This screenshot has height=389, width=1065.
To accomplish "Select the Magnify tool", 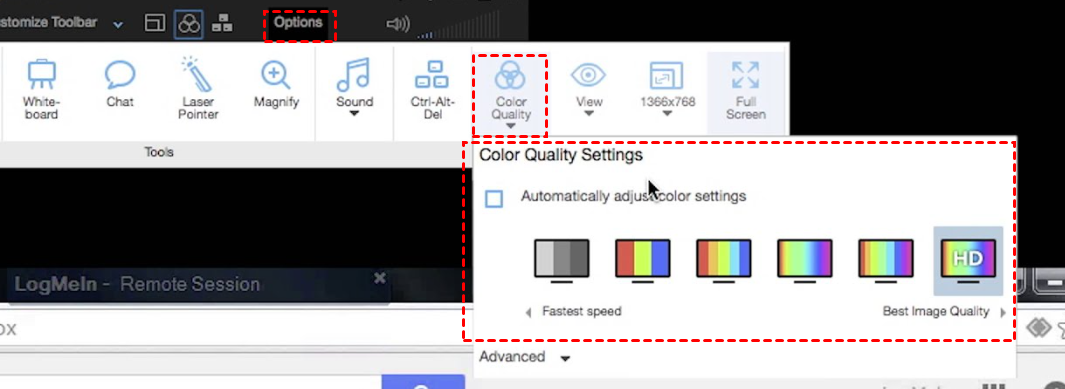I will coord(276,85).
